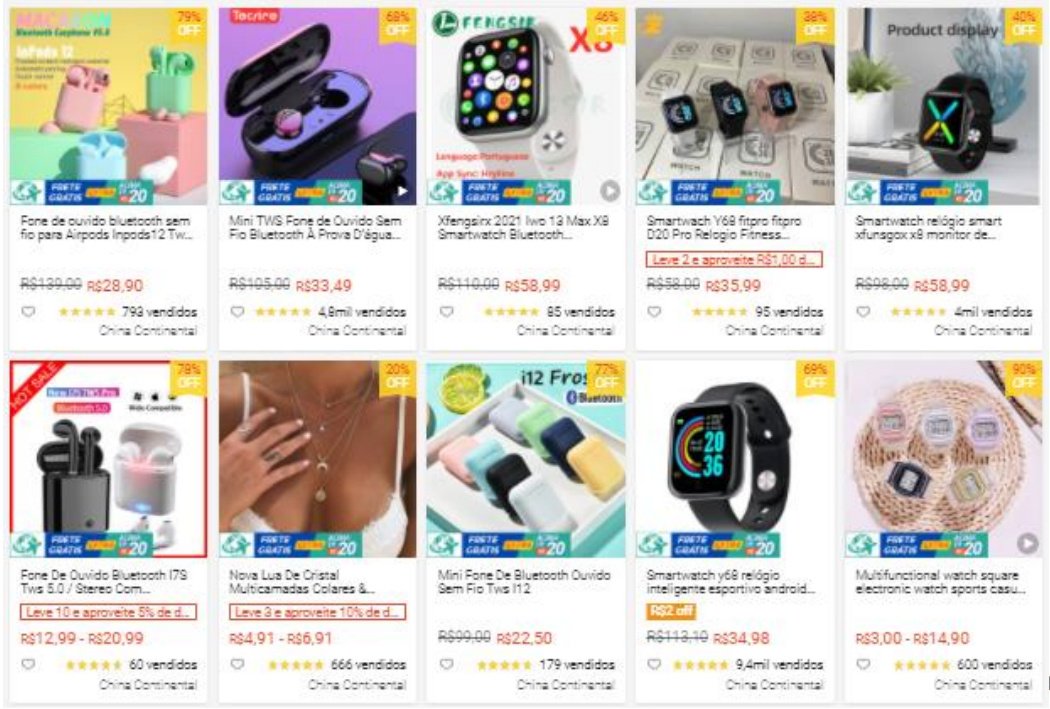Open Smartwatch y68 relógio inteligente title link
The image size is (1050, 709).
point(730,582)
